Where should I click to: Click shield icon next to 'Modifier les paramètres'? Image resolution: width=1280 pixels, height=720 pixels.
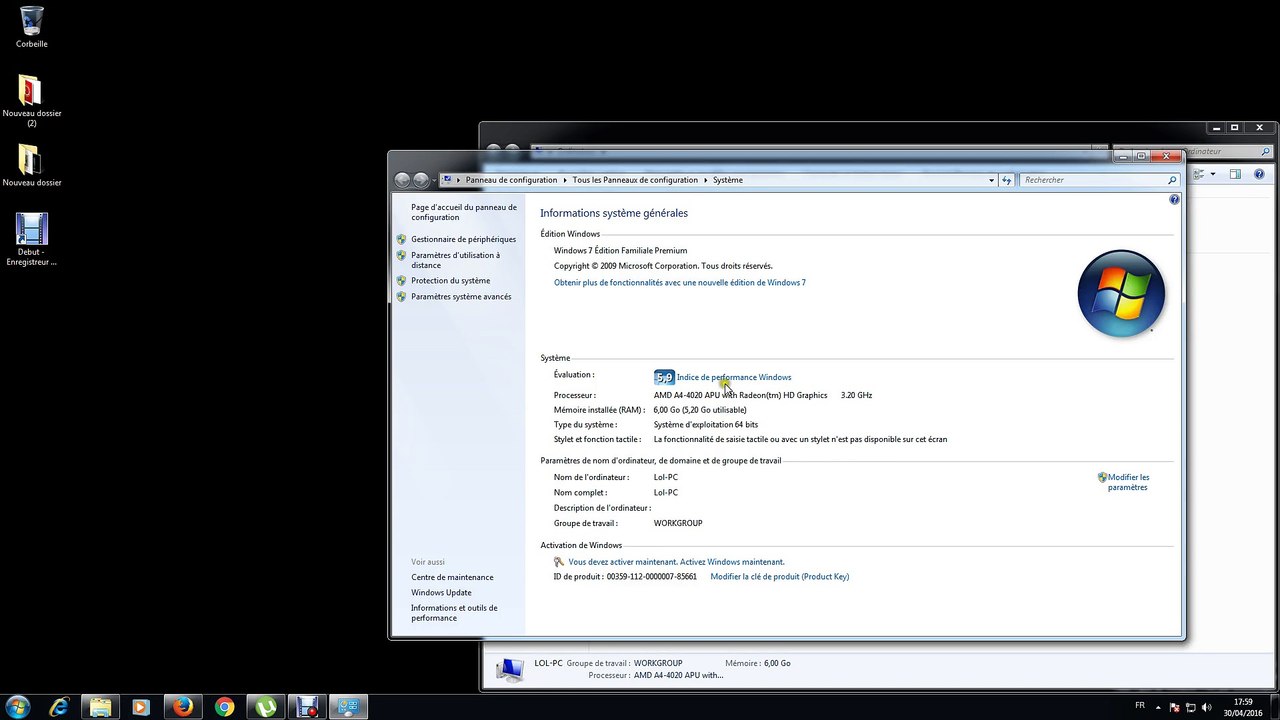(1102, 478)
